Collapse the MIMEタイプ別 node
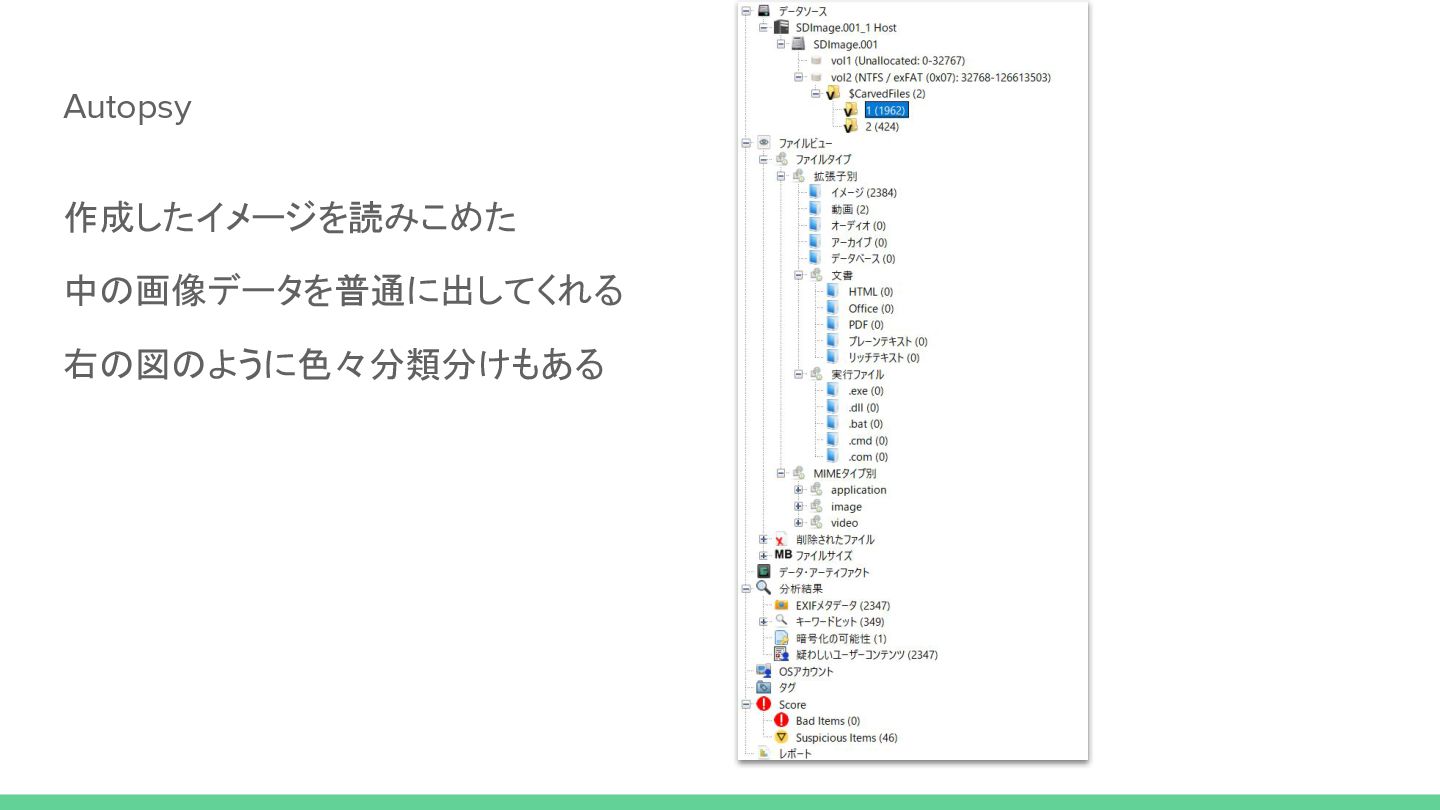1440x810 pixels. tap(781, 473)
